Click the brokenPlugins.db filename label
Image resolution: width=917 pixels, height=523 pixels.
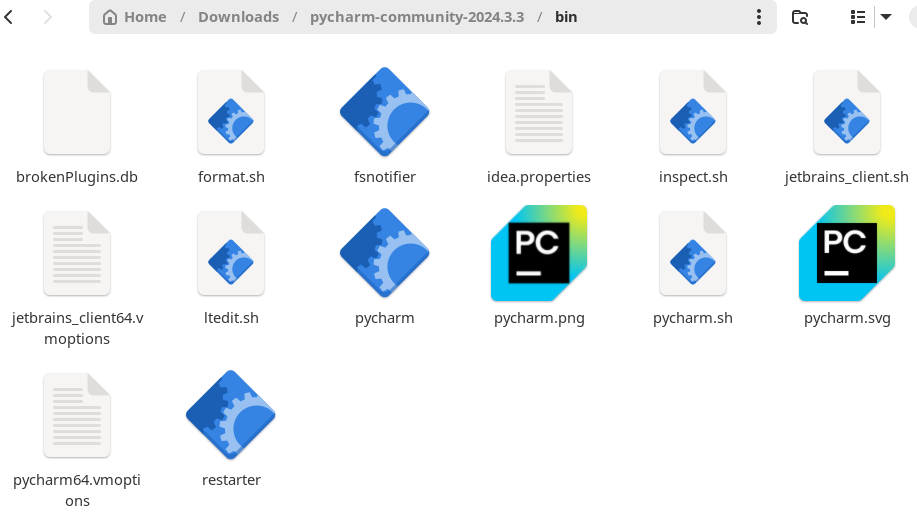(x=77, y=177)
